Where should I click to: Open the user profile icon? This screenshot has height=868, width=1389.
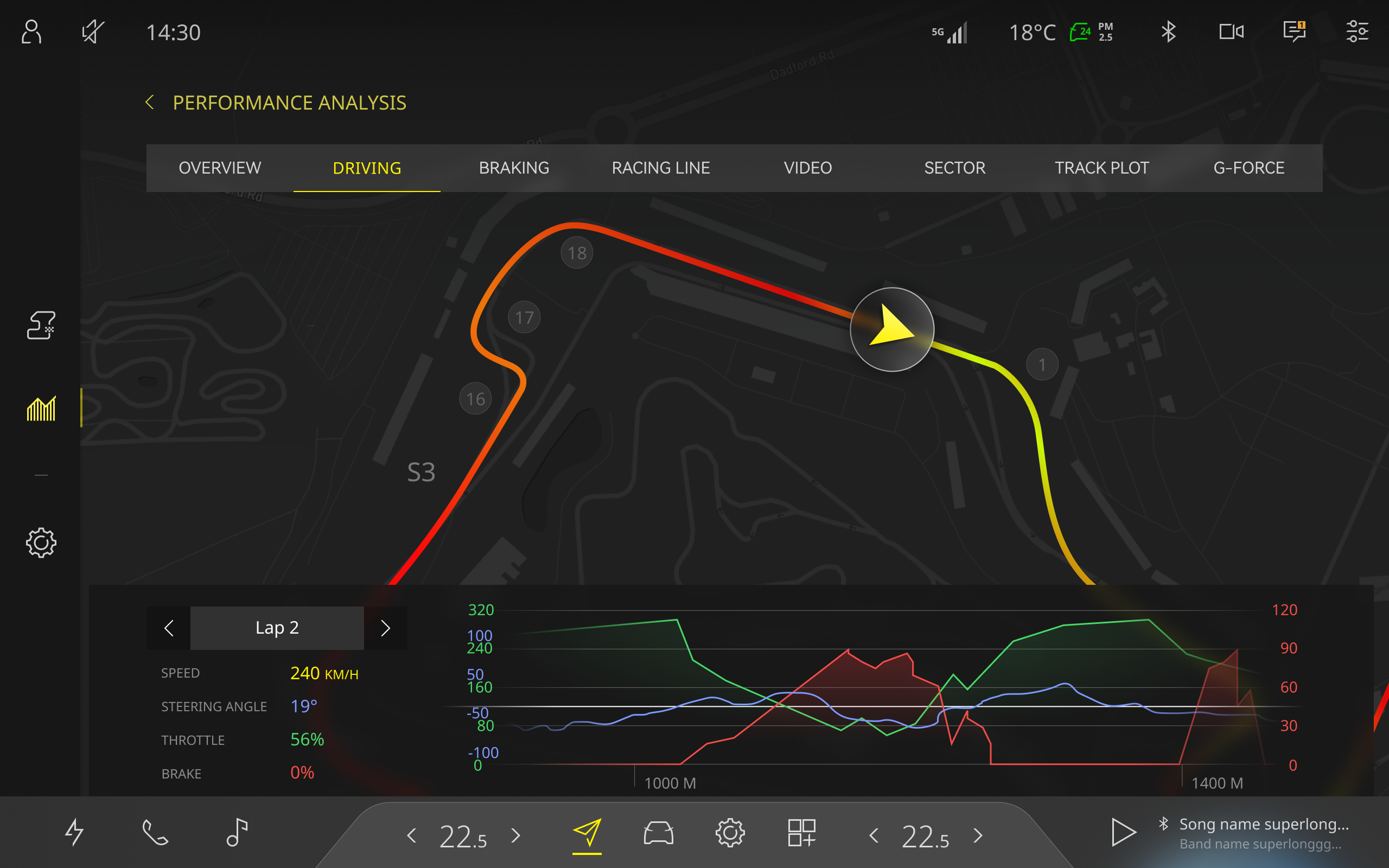(x=31, y=32)
